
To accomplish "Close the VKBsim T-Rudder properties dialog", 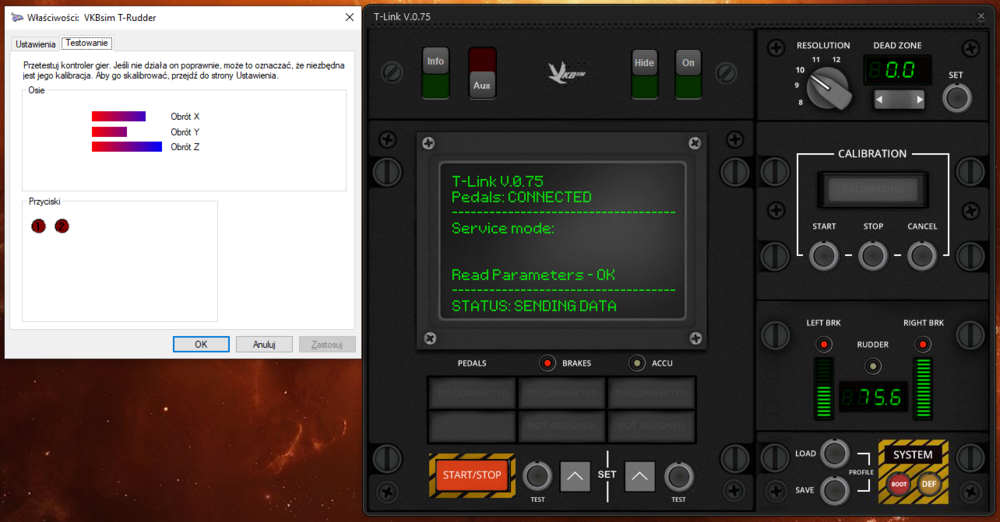I will pos(349,17).
